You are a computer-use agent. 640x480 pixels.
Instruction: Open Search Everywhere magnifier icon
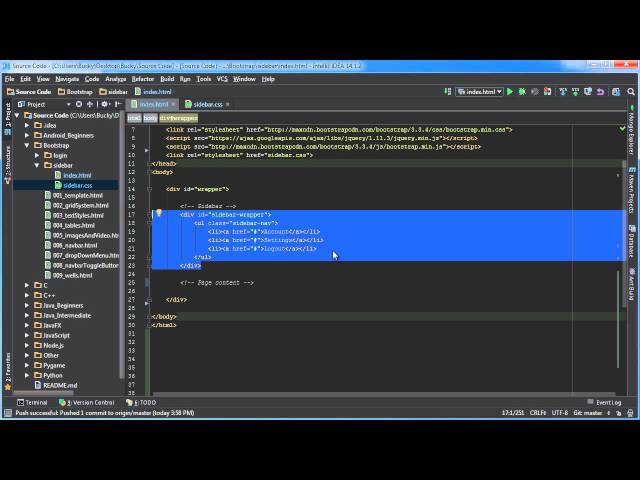pos(631,92)
